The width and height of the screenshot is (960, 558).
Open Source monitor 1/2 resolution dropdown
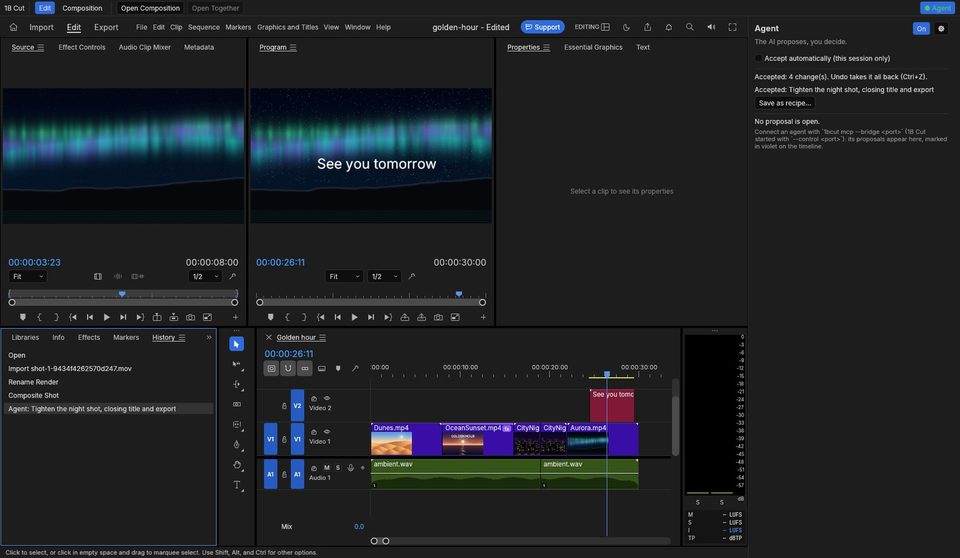point(205,276)
